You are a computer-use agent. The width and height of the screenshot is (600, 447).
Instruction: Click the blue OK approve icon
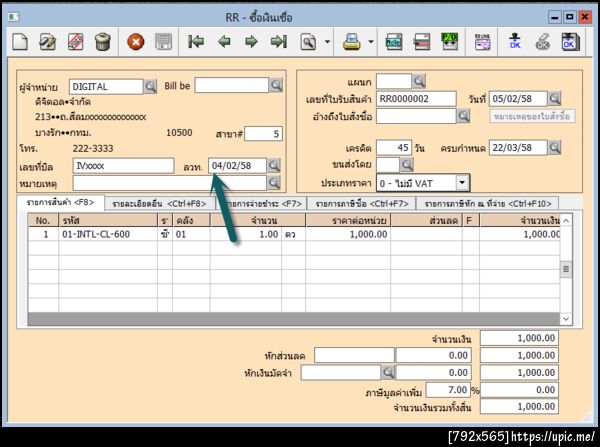[x=515, y=41]
